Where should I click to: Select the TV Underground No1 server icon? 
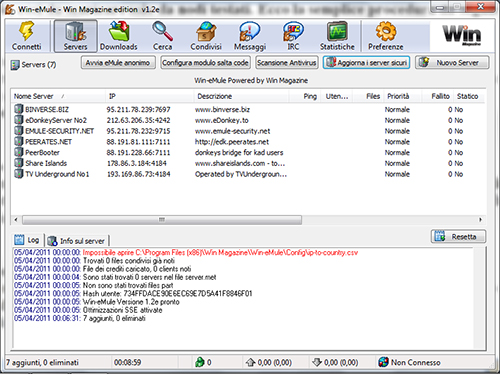point(19,174)
